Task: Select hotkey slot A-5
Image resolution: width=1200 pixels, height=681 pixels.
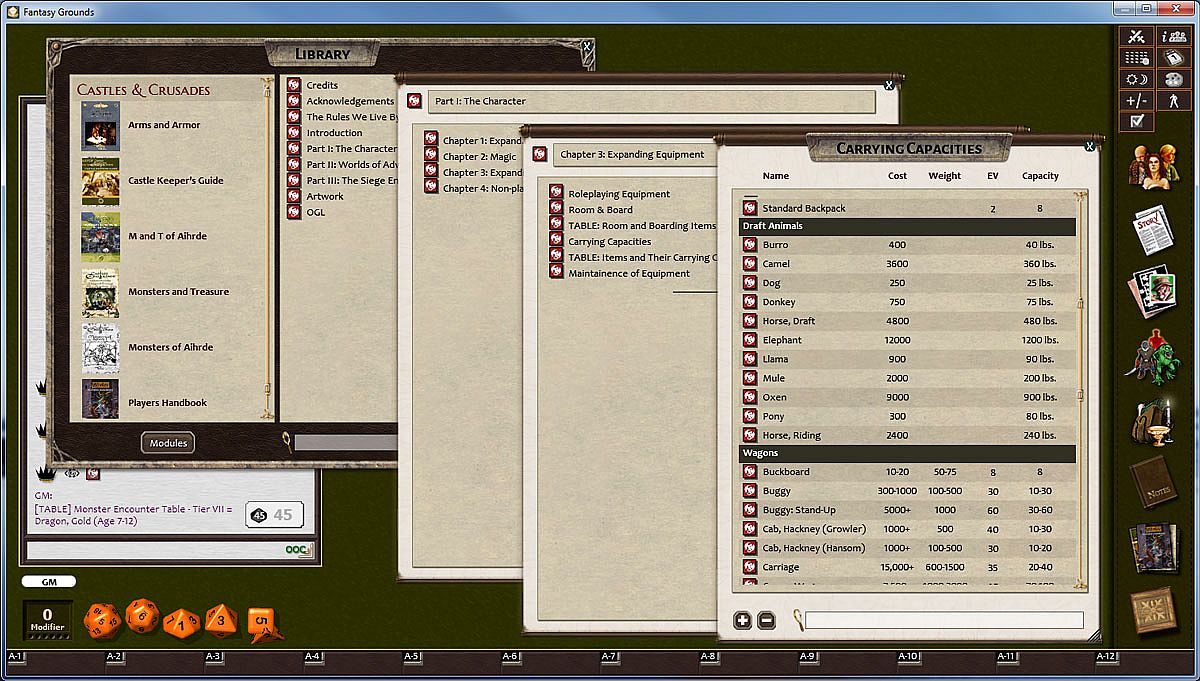Action: coord(412,657)
